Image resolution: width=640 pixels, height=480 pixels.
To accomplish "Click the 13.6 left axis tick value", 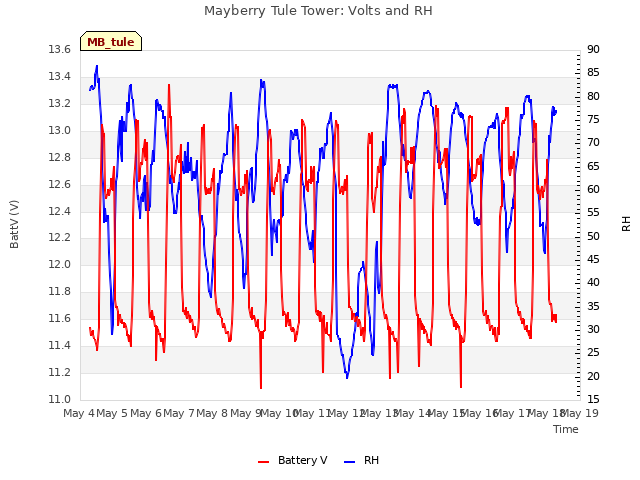I will click(x=60, y=50).
